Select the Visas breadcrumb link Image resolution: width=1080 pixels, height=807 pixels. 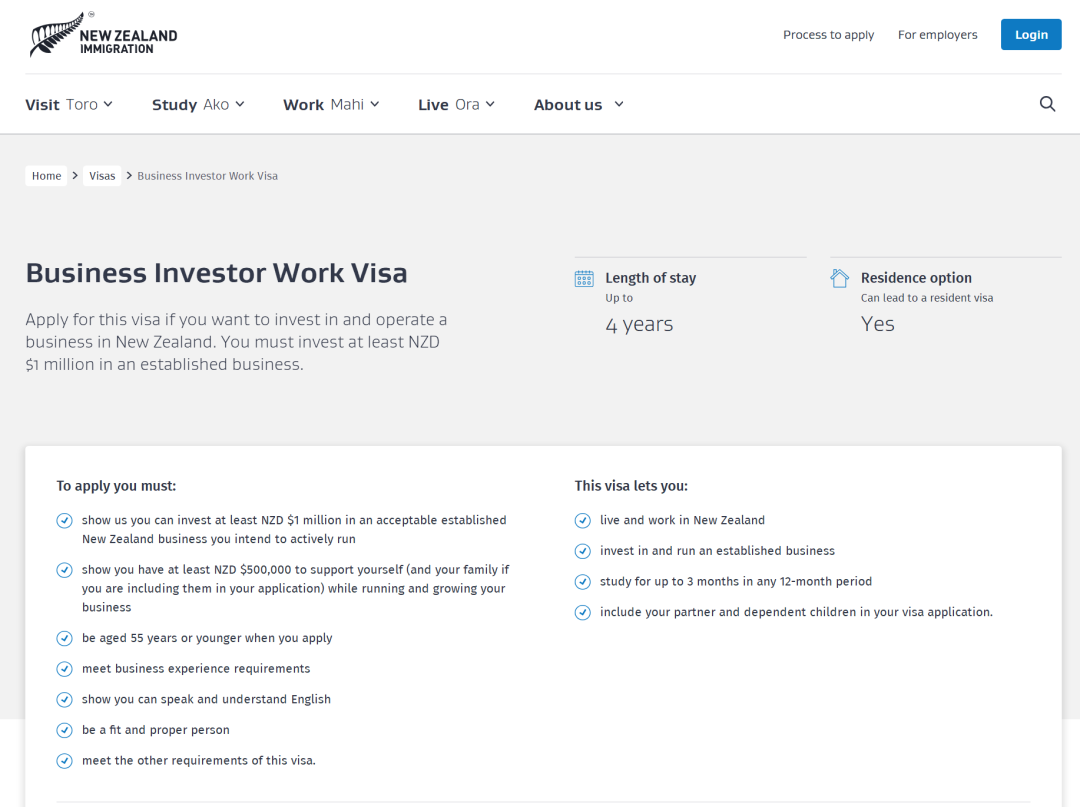pos(102,176)
